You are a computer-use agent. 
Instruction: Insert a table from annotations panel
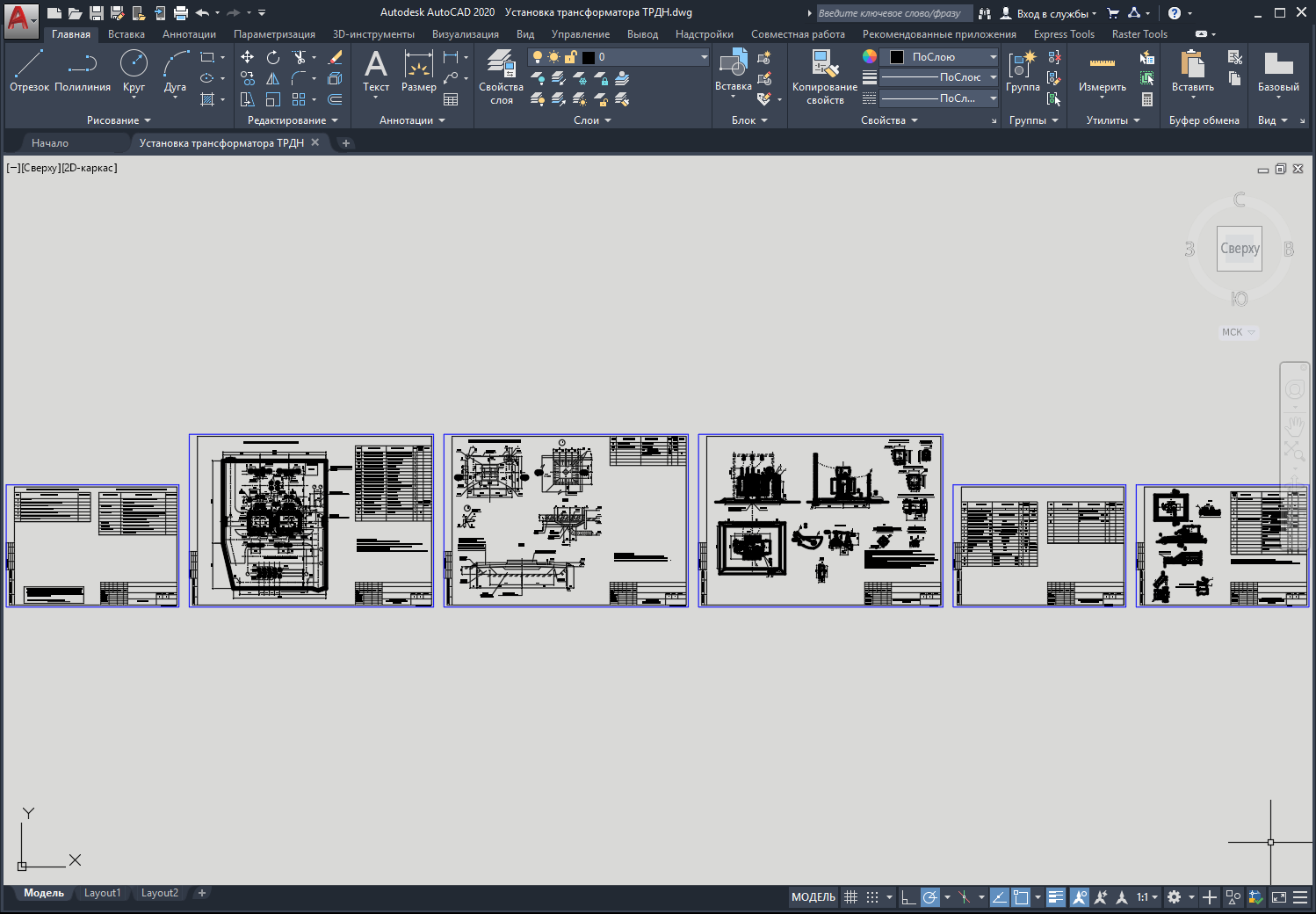pyautogui.click(x=451, y=99)
